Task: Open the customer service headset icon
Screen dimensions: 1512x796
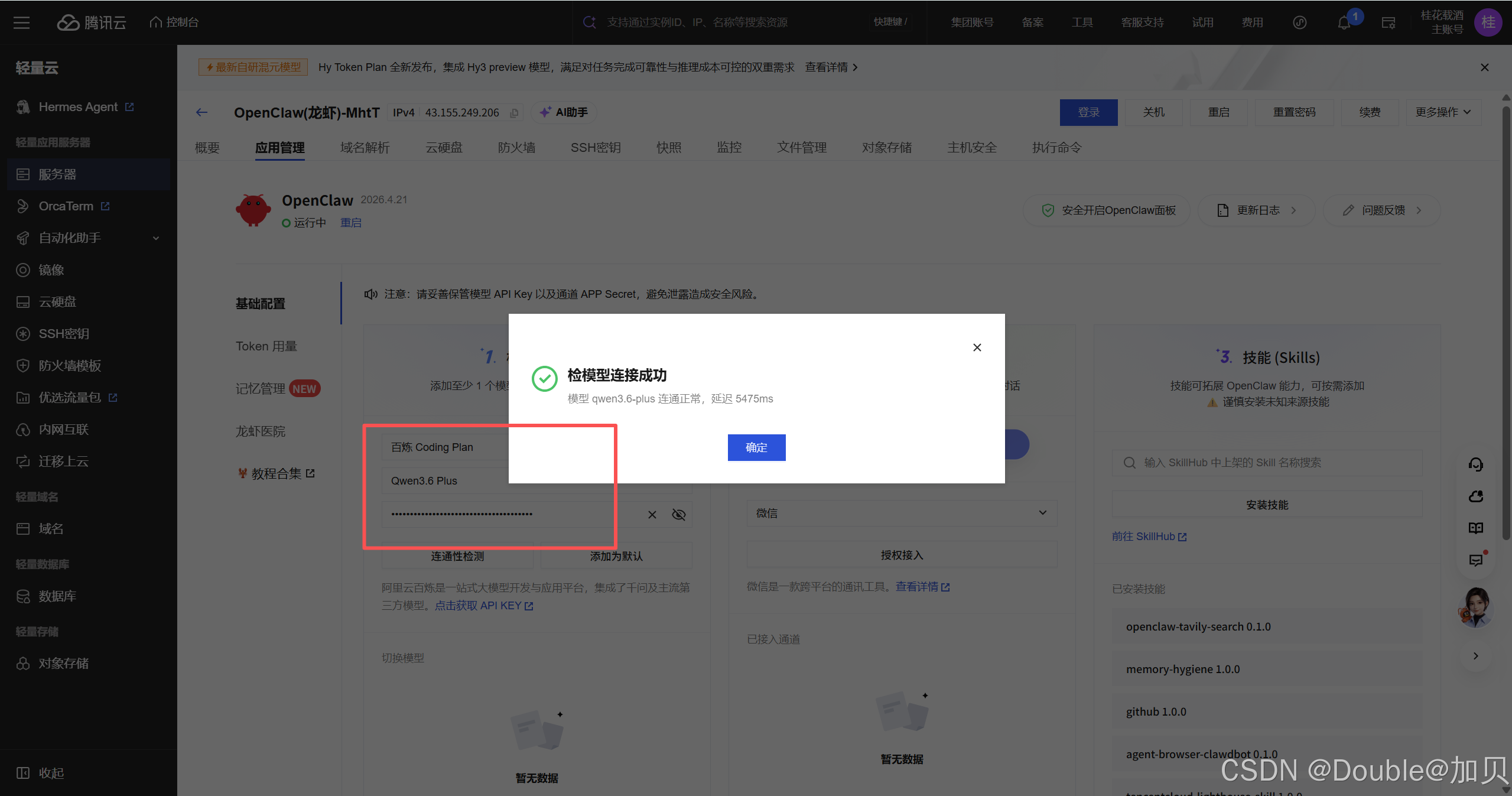Action: click(1475, 464)
